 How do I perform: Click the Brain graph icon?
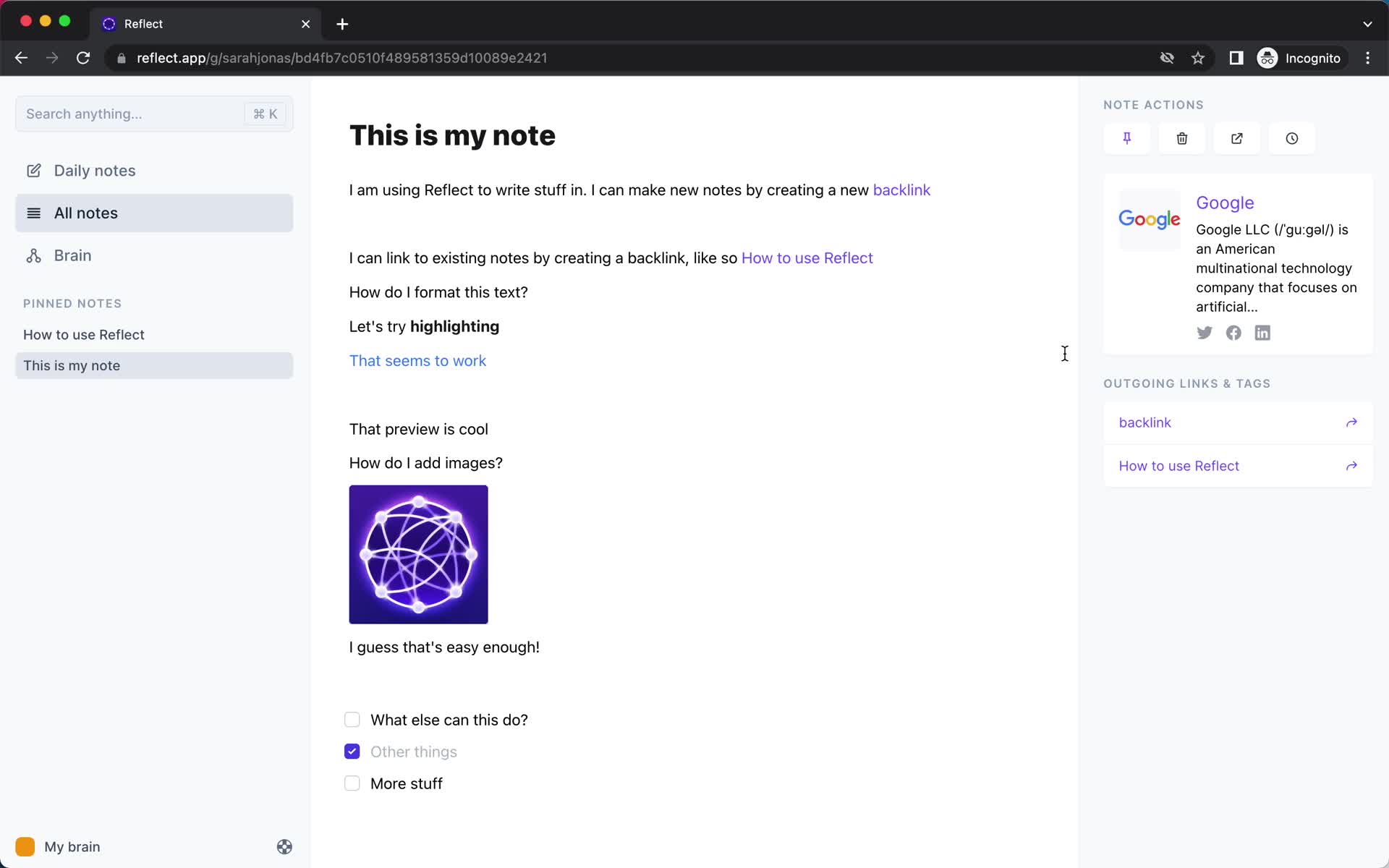coord(34,255)
